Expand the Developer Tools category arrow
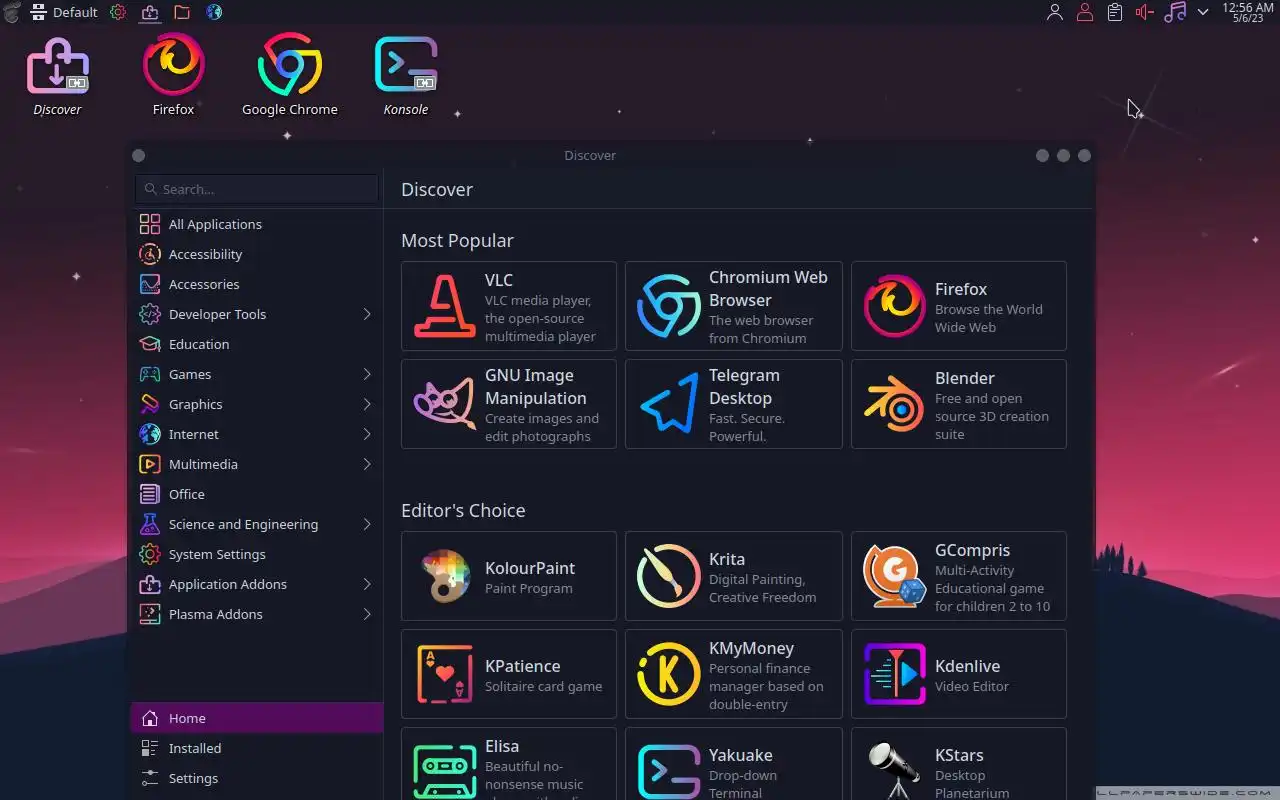Image resolution: width=1280 pixels, height=800 pixels. [367, 314]
